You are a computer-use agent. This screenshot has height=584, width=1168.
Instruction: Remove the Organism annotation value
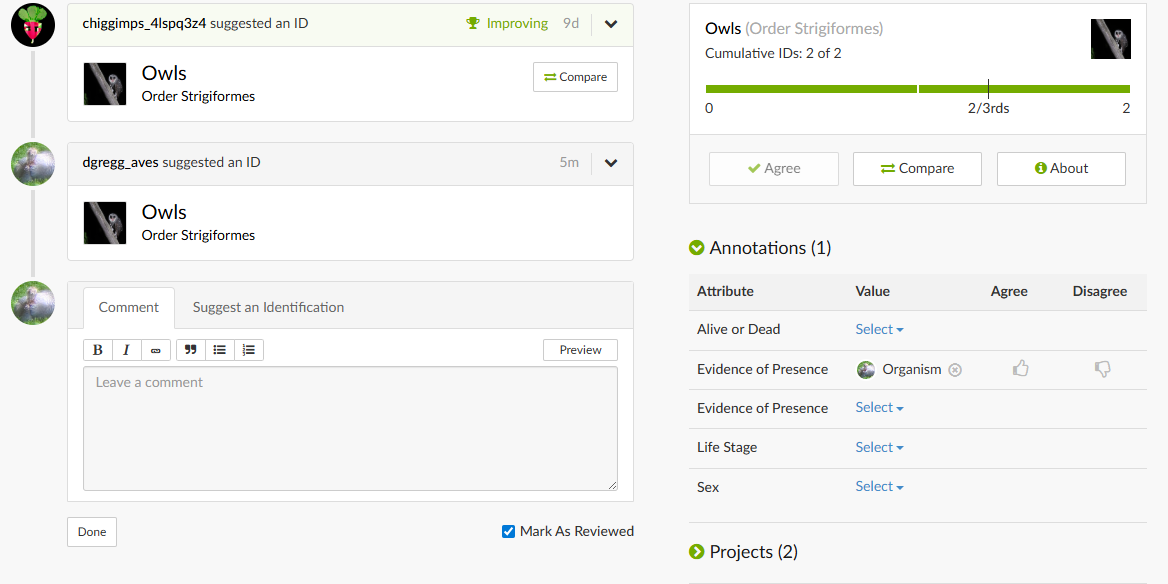point(955,370)
